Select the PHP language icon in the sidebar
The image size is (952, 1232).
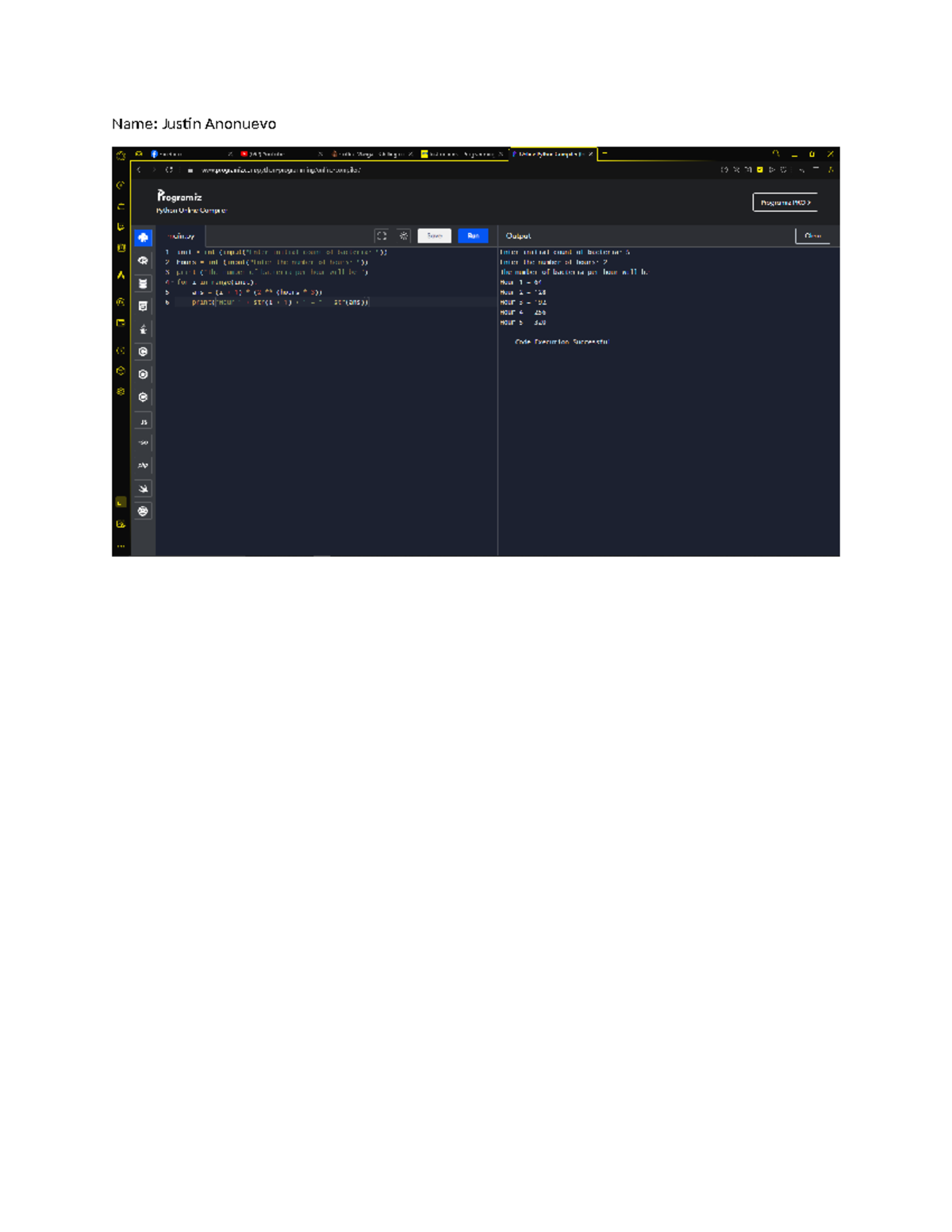point(143,465)
